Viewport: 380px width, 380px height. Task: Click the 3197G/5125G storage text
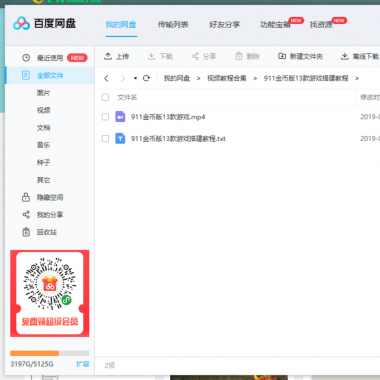32,364
